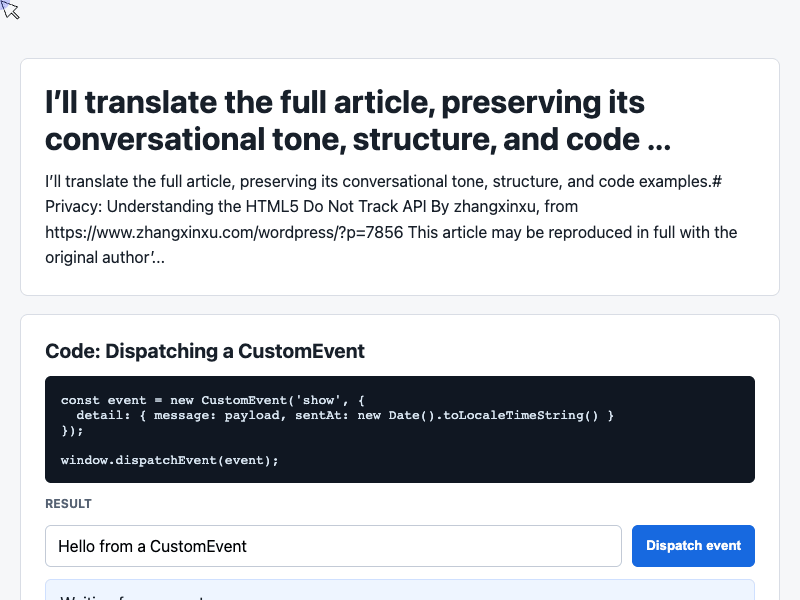Click the blank line inside the code block
Screen dimensions: 800x600
click(399, 445)
